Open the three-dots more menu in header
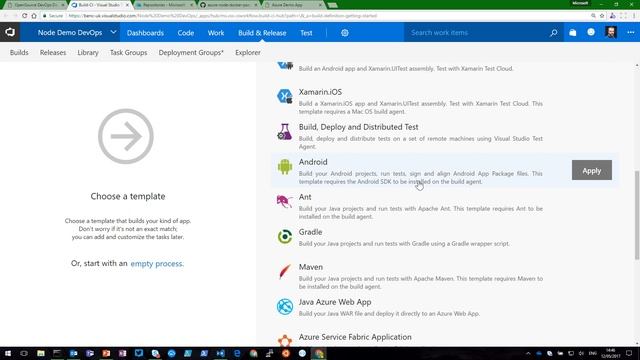 [631, 32]
